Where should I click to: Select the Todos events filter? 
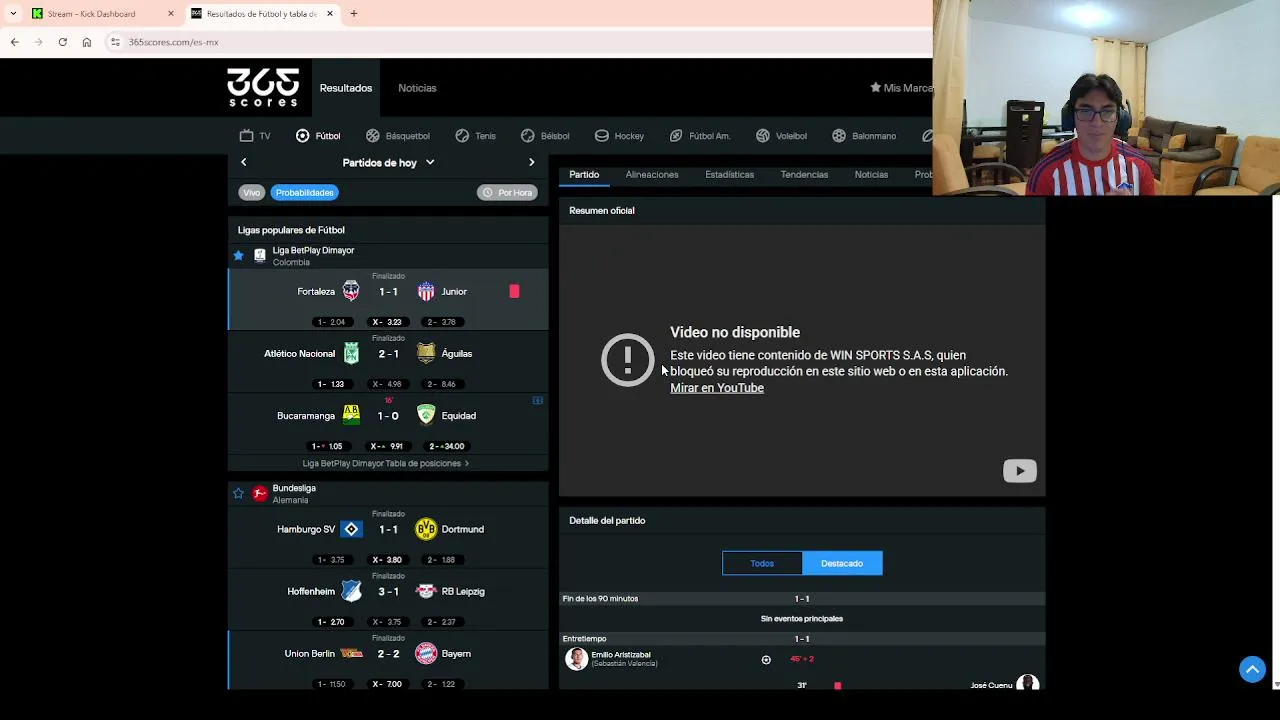(762, 563)
